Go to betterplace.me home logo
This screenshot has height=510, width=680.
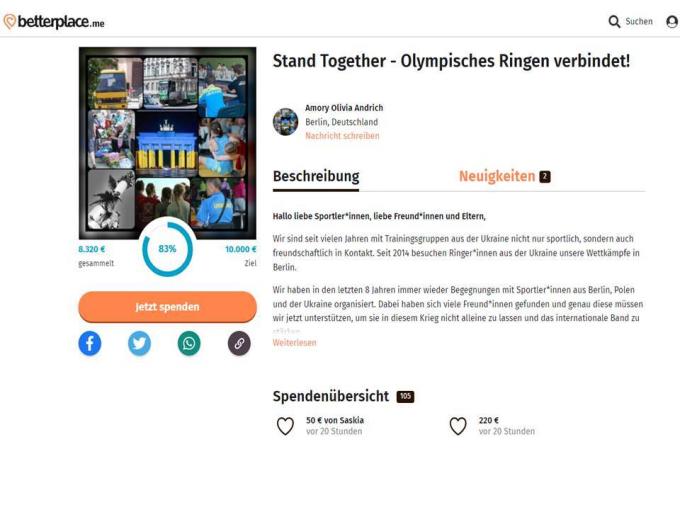coord(54,21)
